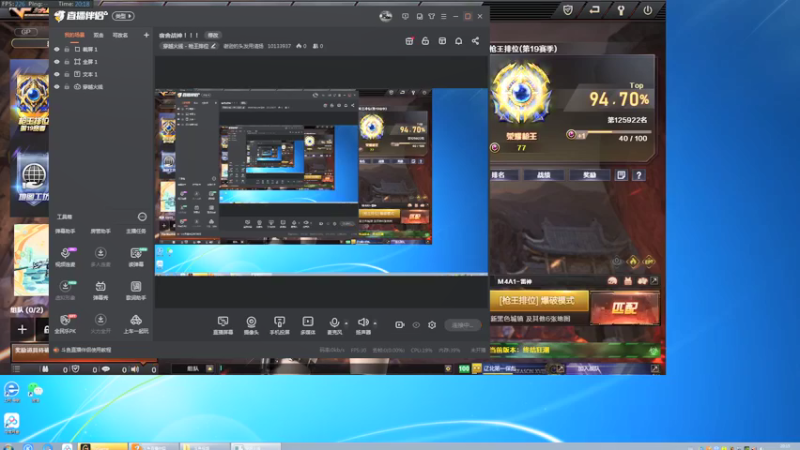This screenshot has height=450, width=800.
Task: Toggle the lock on the 文本 1 layer
Action: [67, 74]
